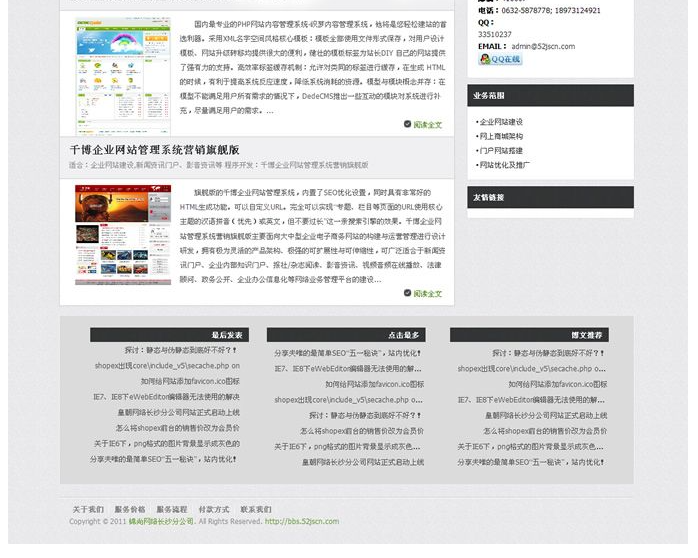This screenshot has width=698, height=558.
Task: Open favicon.ico图标 post under 点击最多
Action: coord(374,384)
